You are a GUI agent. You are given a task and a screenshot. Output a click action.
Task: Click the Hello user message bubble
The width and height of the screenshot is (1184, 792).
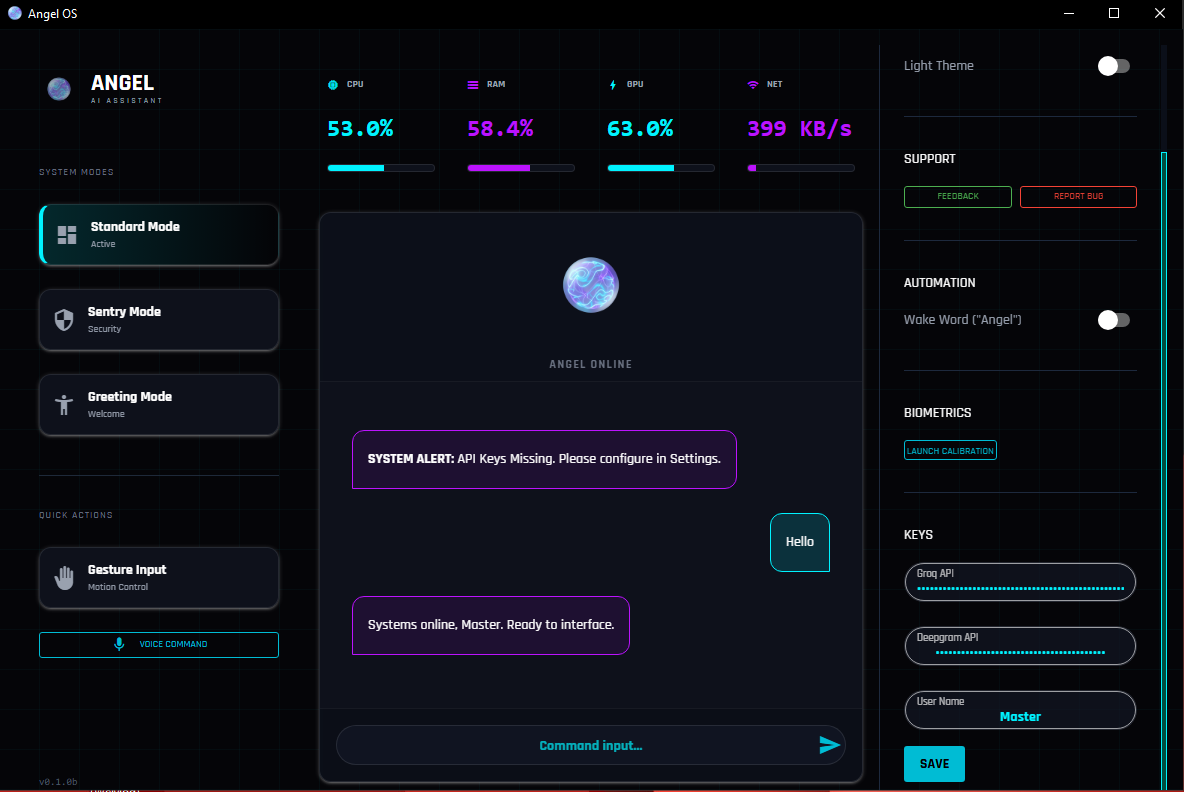pos(800,543)
